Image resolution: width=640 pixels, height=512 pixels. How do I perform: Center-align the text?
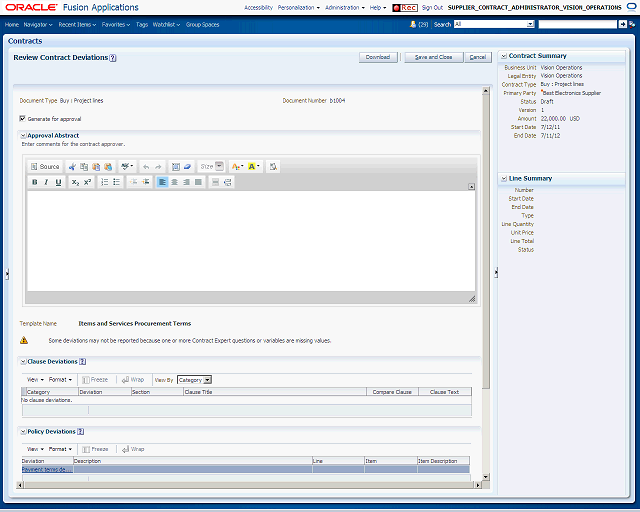coord(174,182)
